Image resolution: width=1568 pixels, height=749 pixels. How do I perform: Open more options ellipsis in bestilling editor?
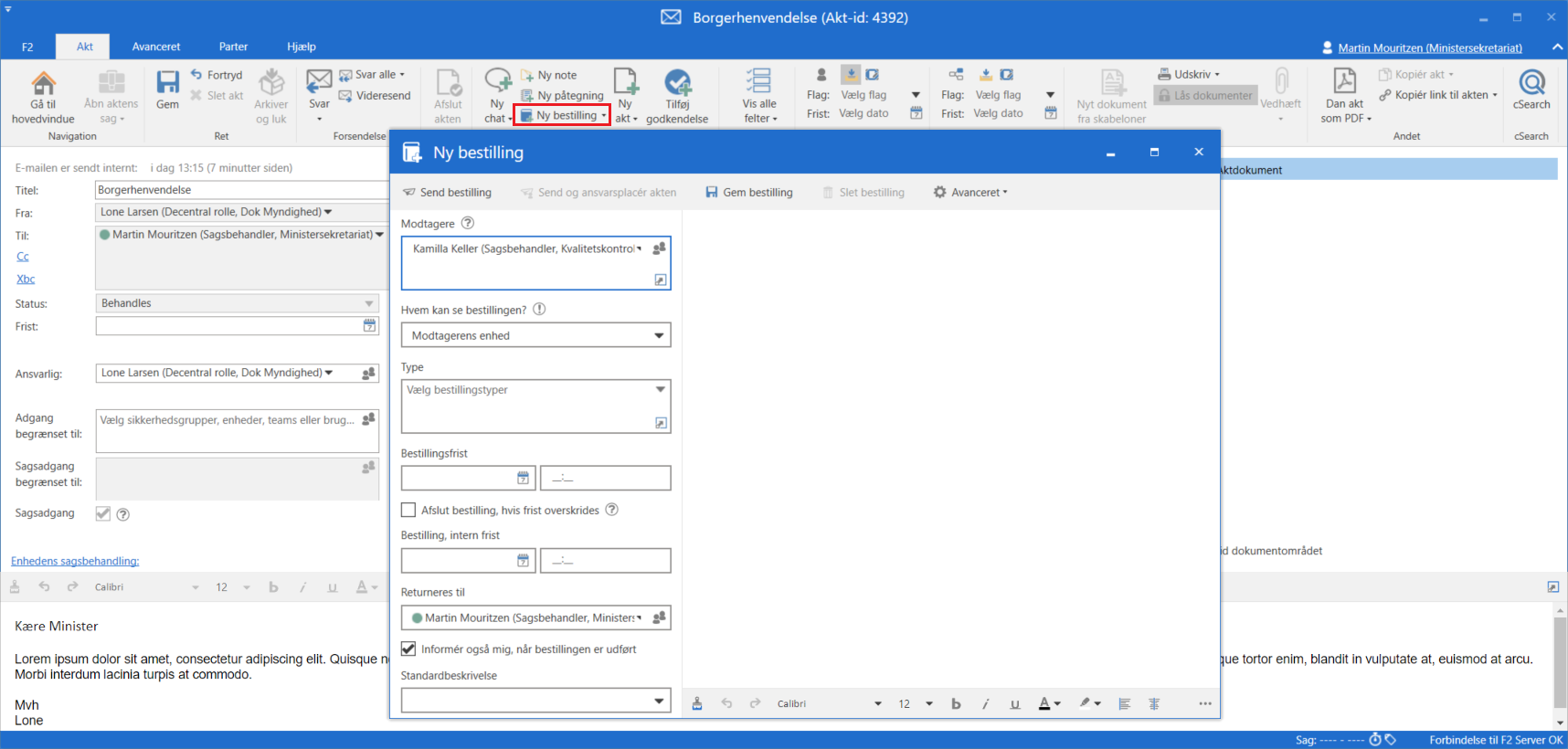point(1205,703)
